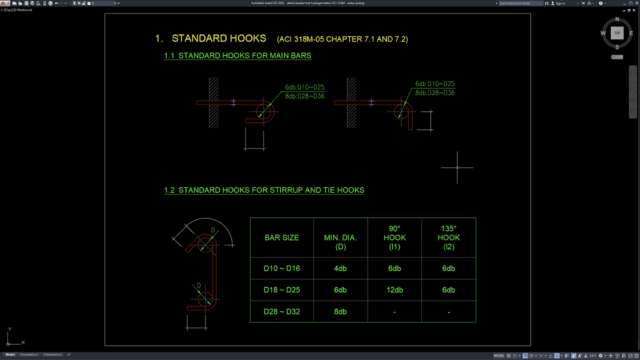640x360 pixels.
Task: Click the '1. STANDARD HOOKS' title text
Action: (211, 38)
